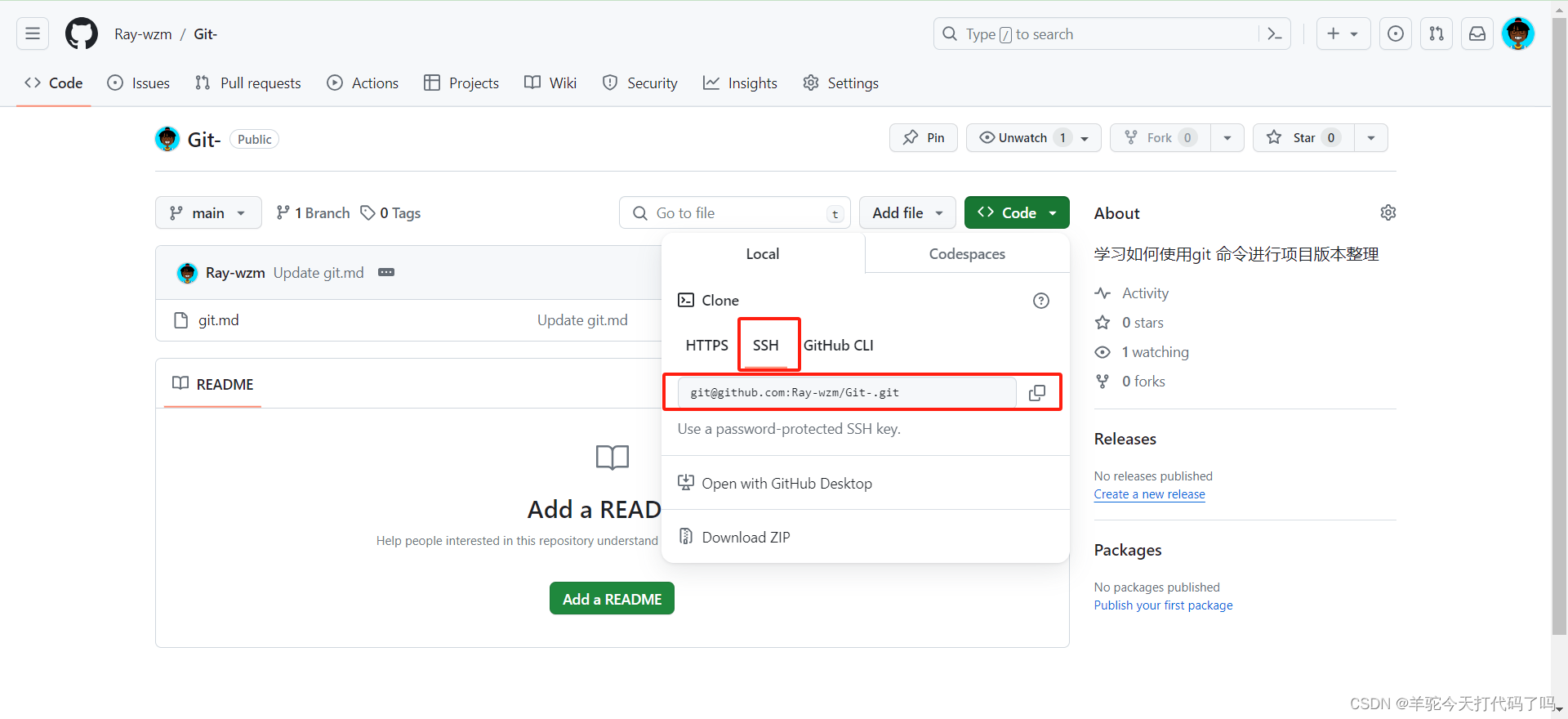
Task: Open the git.md file
Action: 219,320
